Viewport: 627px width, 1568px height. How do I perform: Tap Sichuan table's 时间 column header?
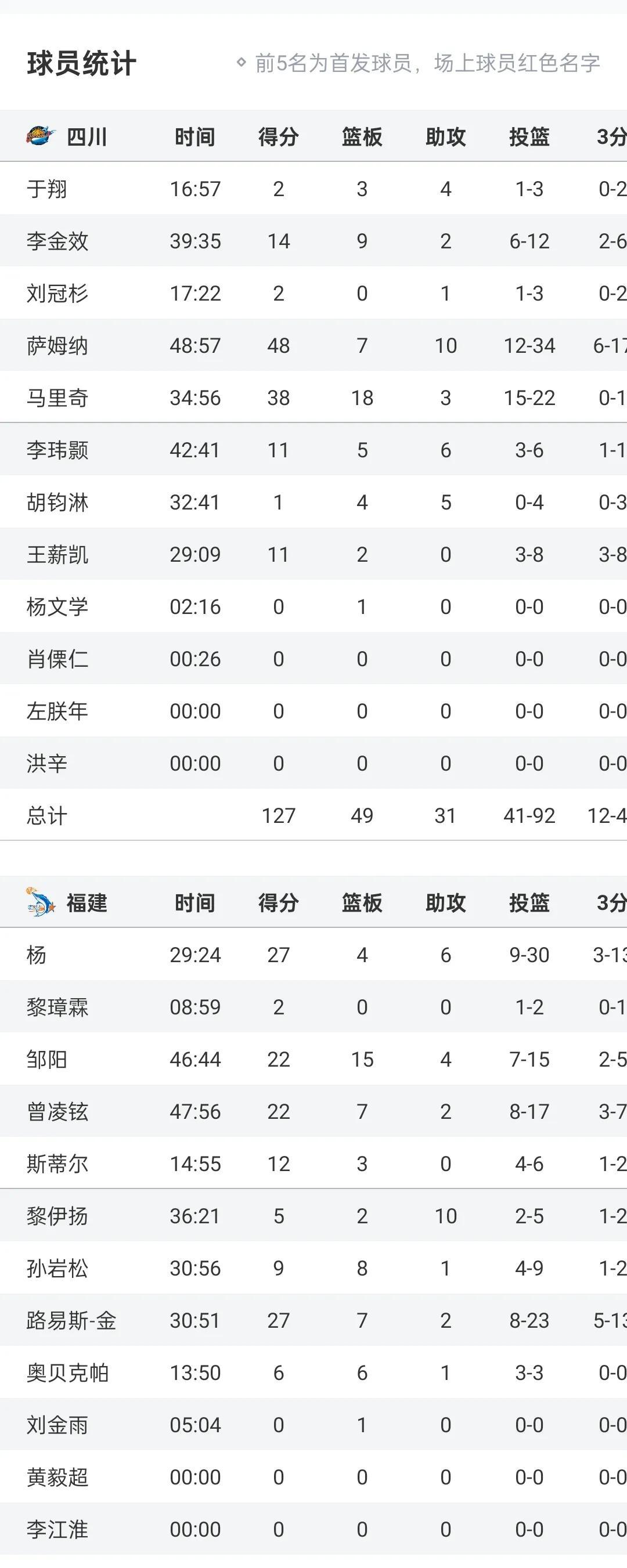195,137
